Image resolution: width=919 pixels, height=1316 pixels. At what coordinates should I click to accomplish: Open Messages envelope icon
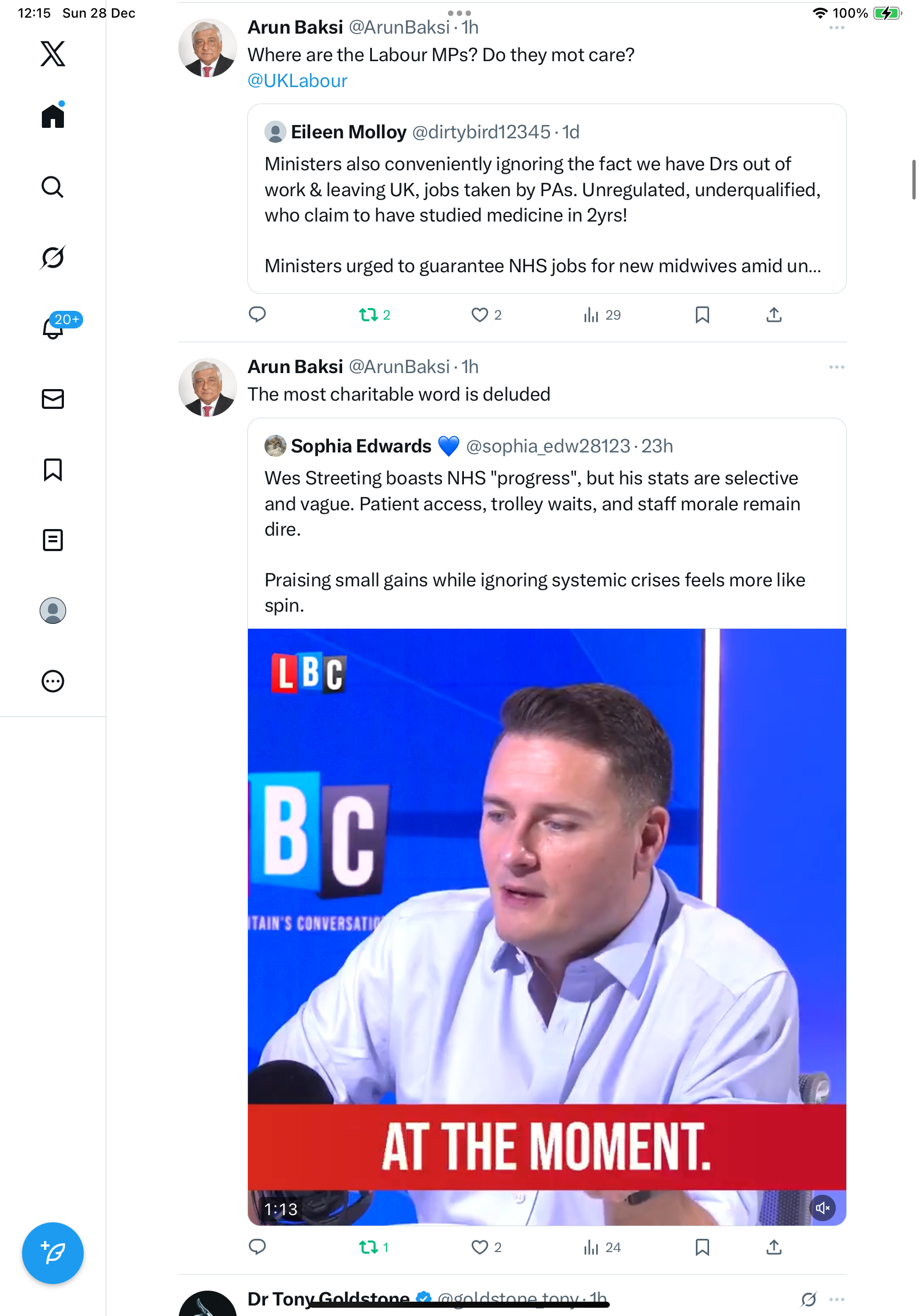[x=53, y=399]
